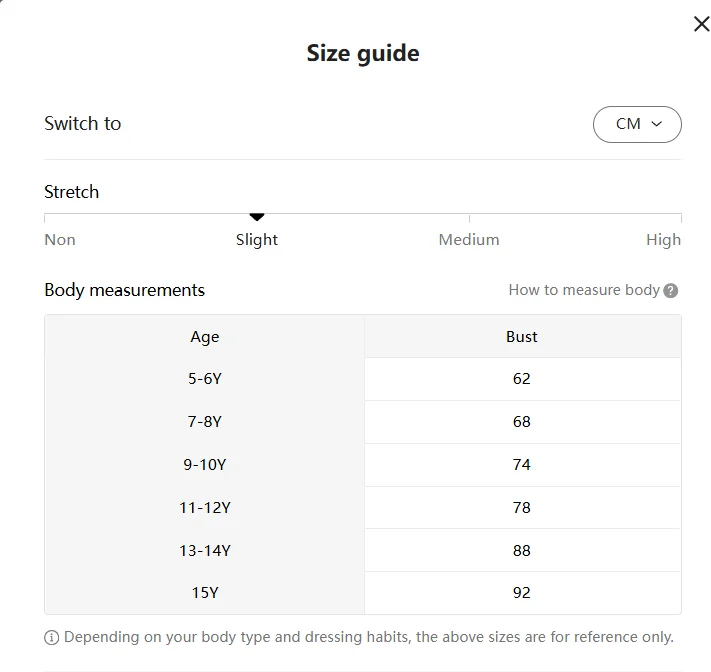Select the 7-8Y age row
The width and height of the screenshot is (711, 672).
[205, 422]
